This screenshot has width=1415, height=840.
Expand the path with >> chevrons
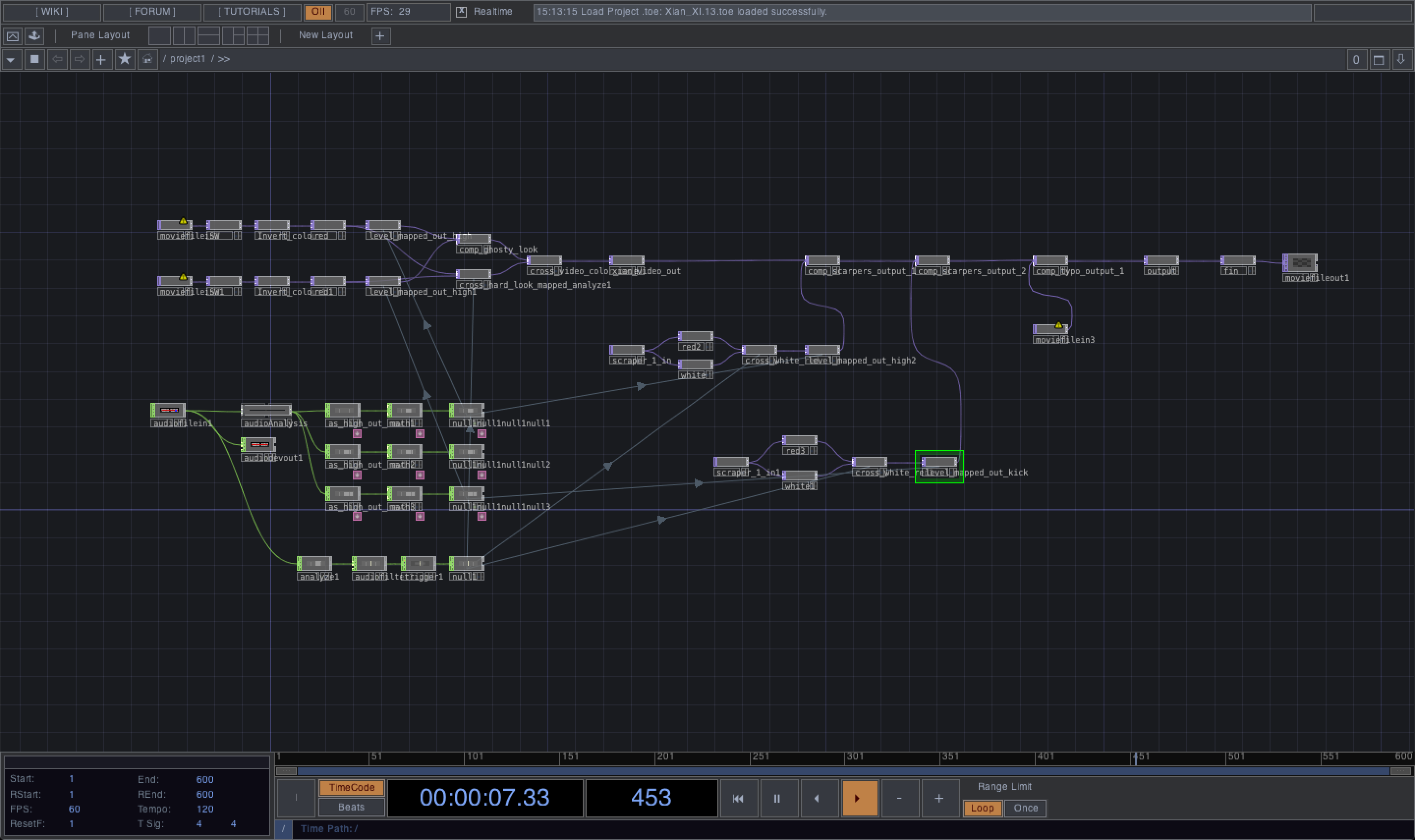click(x=224, y=59)
